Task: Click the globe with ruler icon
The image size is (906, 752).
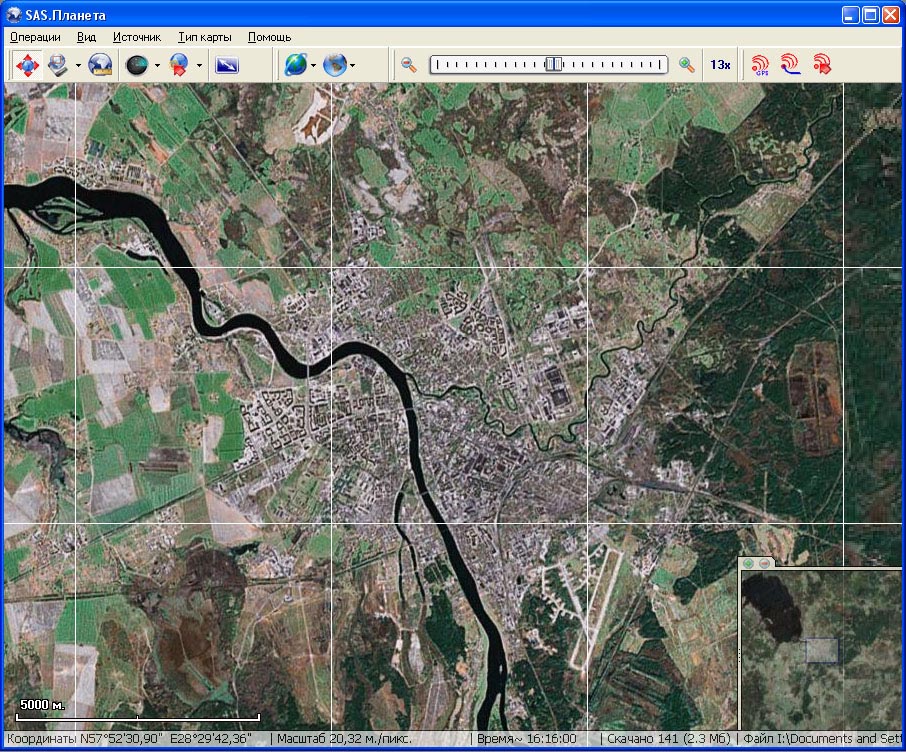Action: coord(101,65)
